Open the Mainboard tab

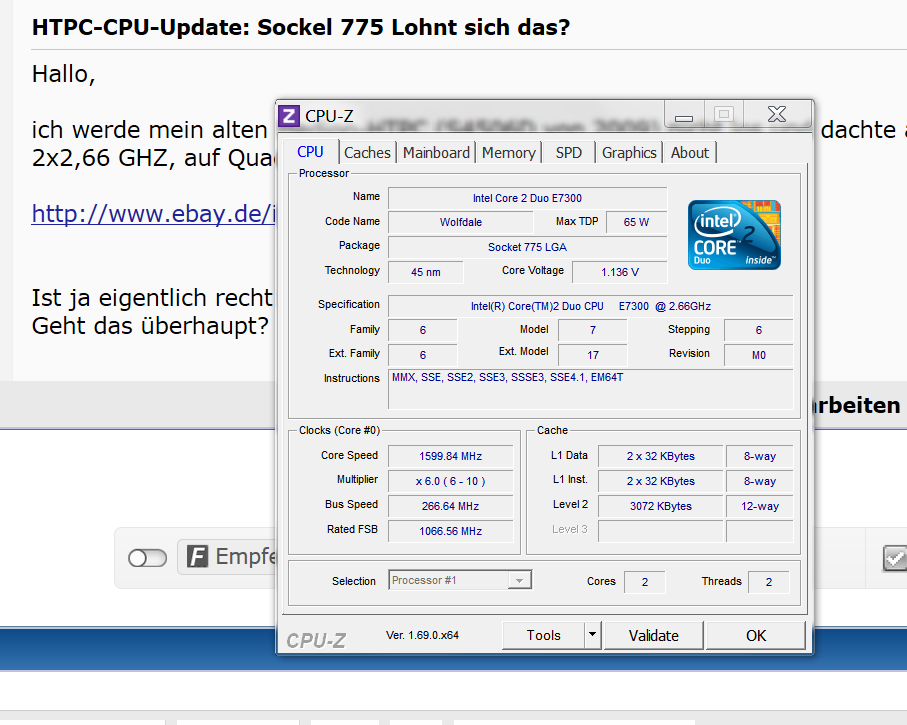(x=436, y=153)
